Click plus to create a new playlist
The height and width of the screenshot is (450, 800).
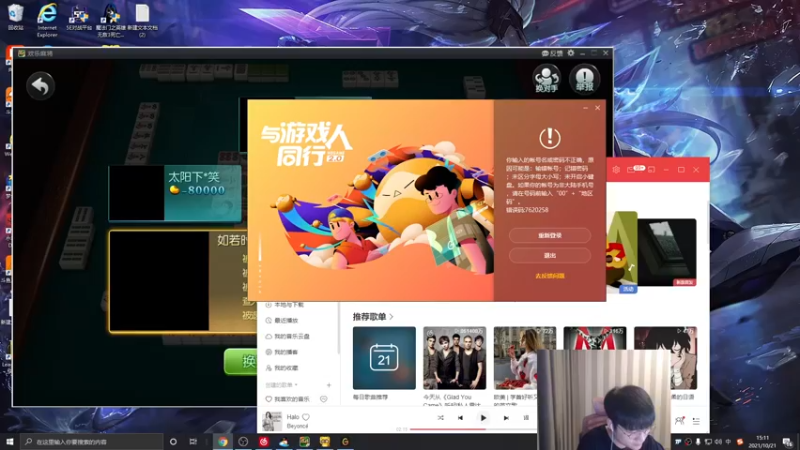click(x=329, y=385)
